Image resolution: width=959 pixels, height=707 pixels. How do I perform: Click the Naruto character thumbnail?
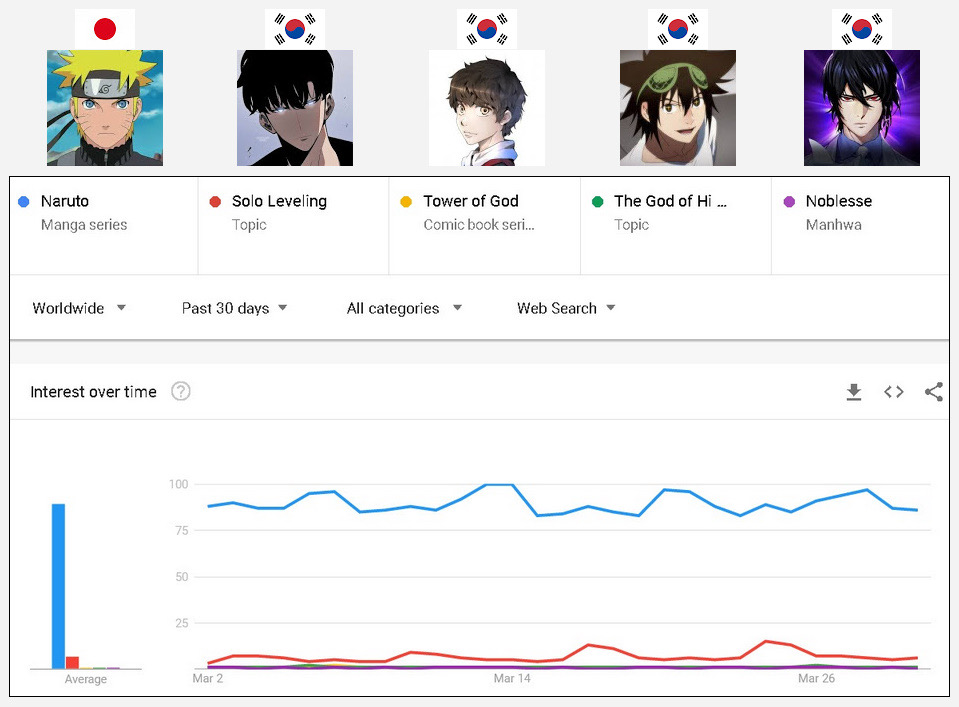click(105, 108)
